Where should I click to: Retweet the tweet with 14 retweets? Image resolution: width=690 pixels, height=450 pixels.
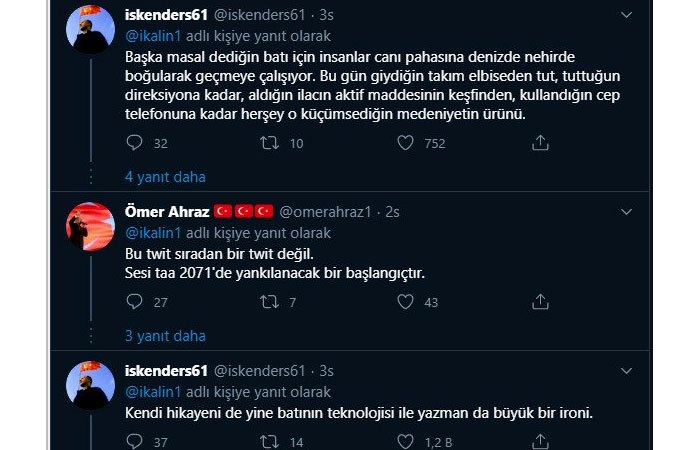(269, 441)
